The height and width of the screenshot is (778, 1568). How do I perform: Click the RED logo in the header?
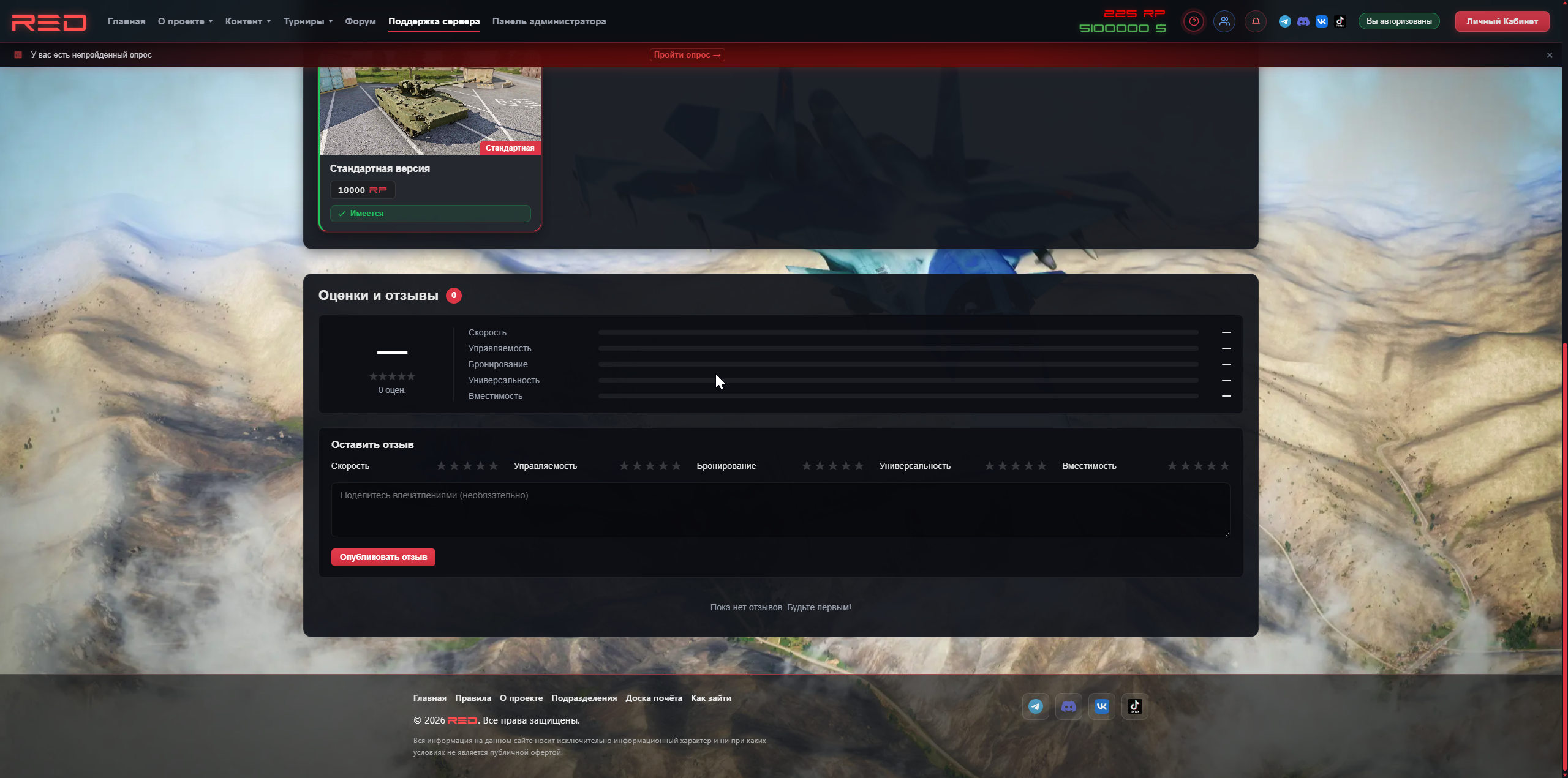[49, 22]
